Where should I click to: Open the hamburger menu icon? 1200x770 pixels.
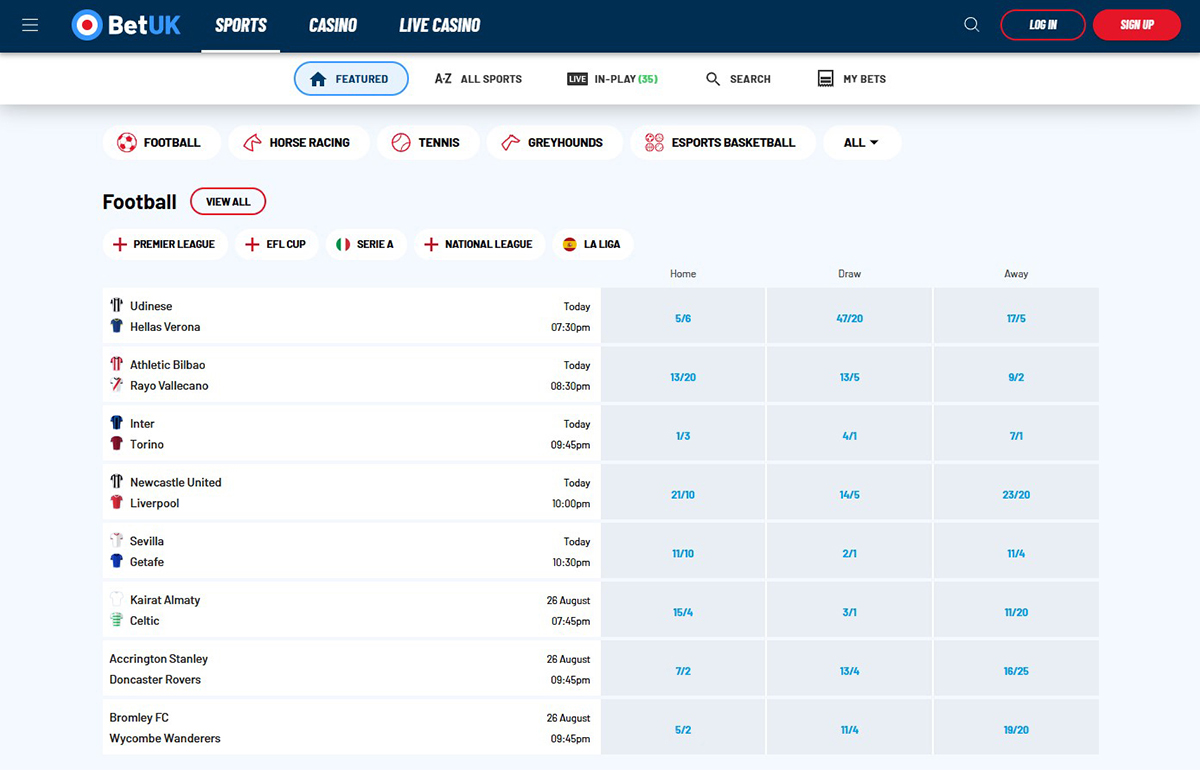pos(30,25)
